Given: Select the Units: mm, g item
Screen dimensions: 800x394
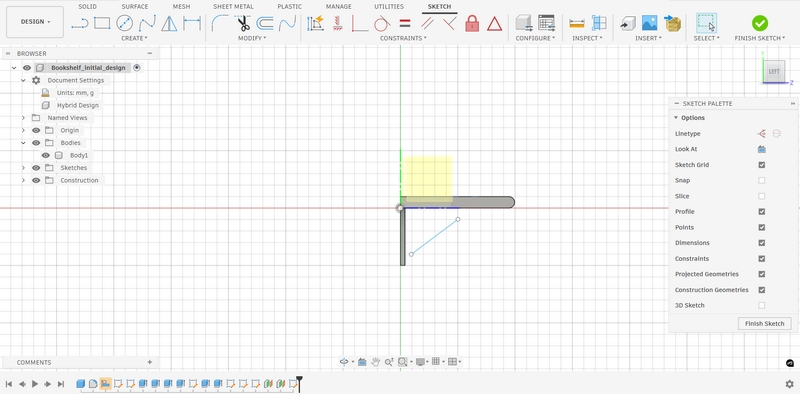Looking at the screenshot, I should 76,93.
